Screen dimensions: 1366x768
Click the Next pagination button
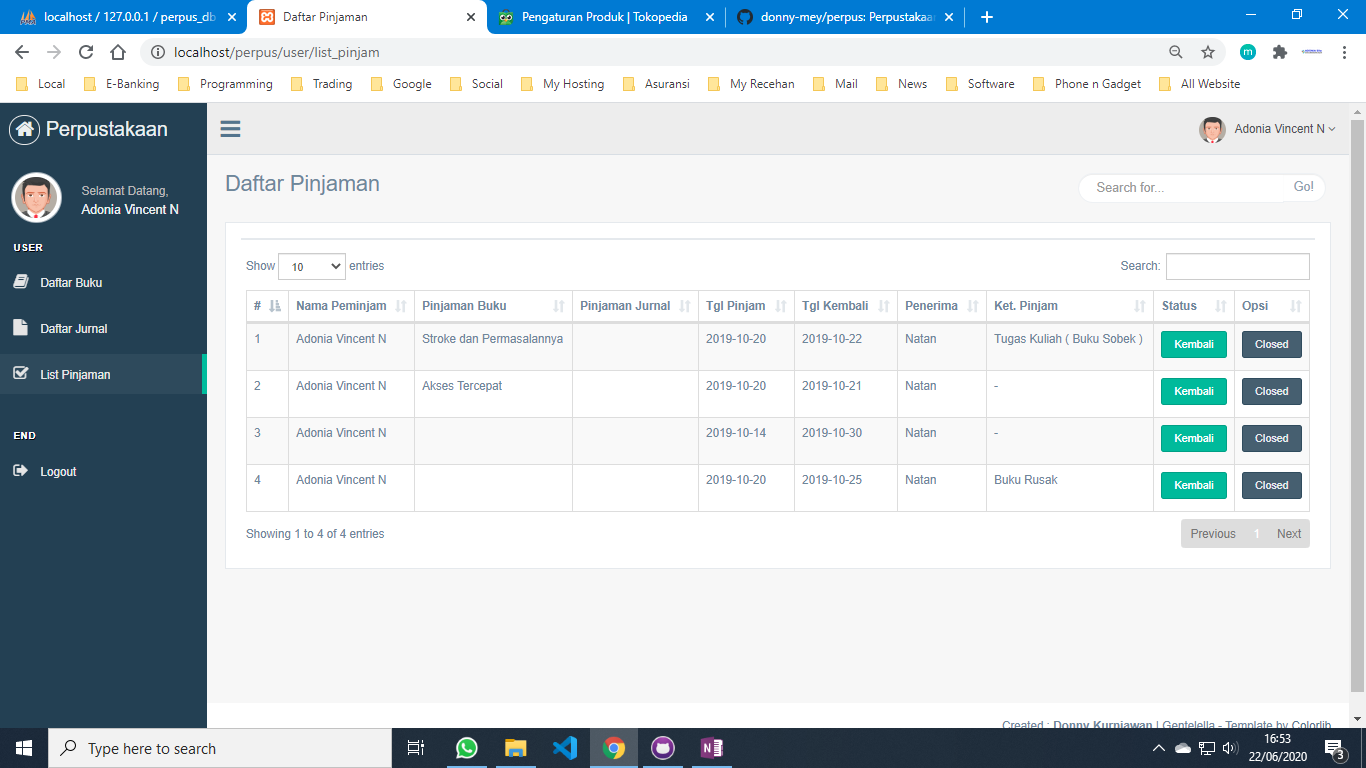1288,534
